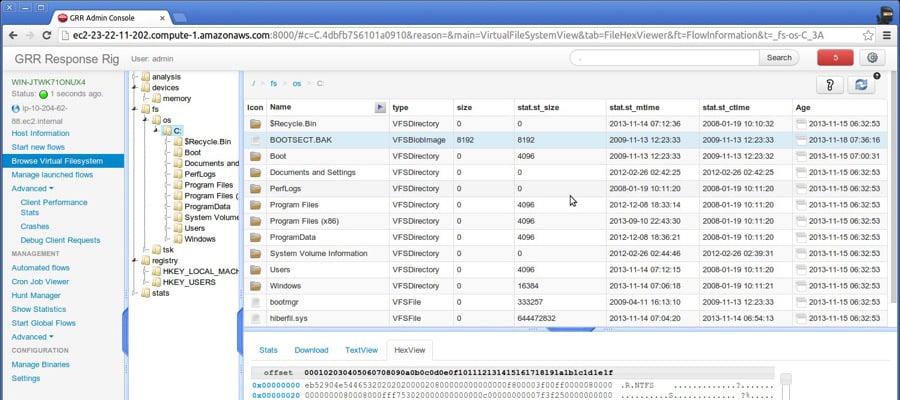This screenshot has height=400, width=900.
Task: Select memory node in tree
Action: [x=177, y=99]
